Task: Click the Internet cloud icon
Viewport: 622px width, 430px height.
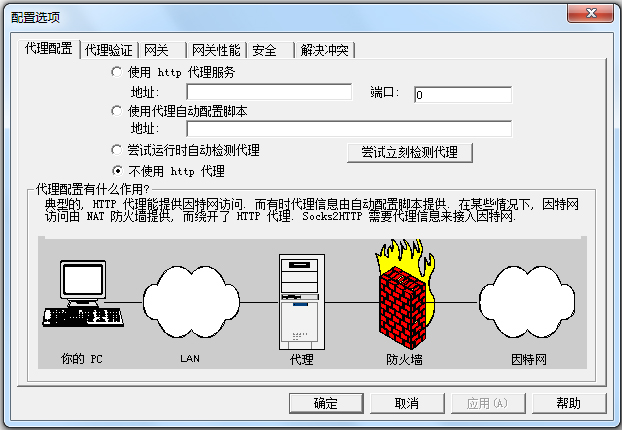Action: pyautogui.click(x=527, y=302)
